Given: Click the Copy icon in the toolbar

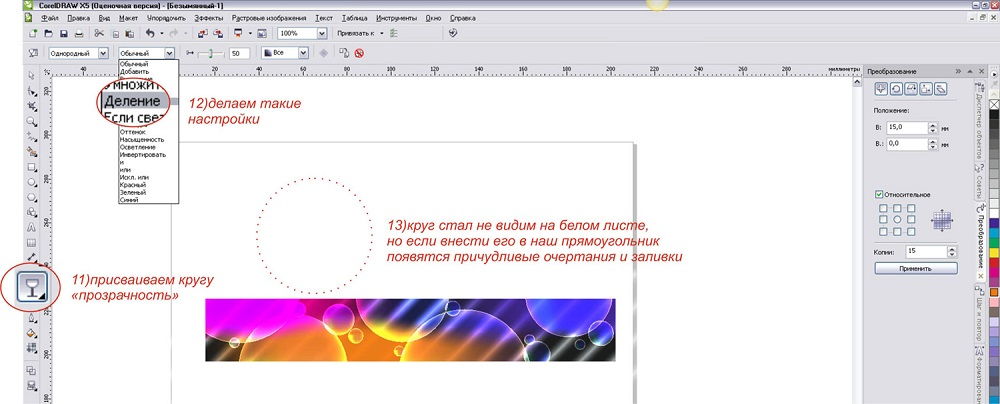Looking at the screenshot, I should click(x=115, y=33).
